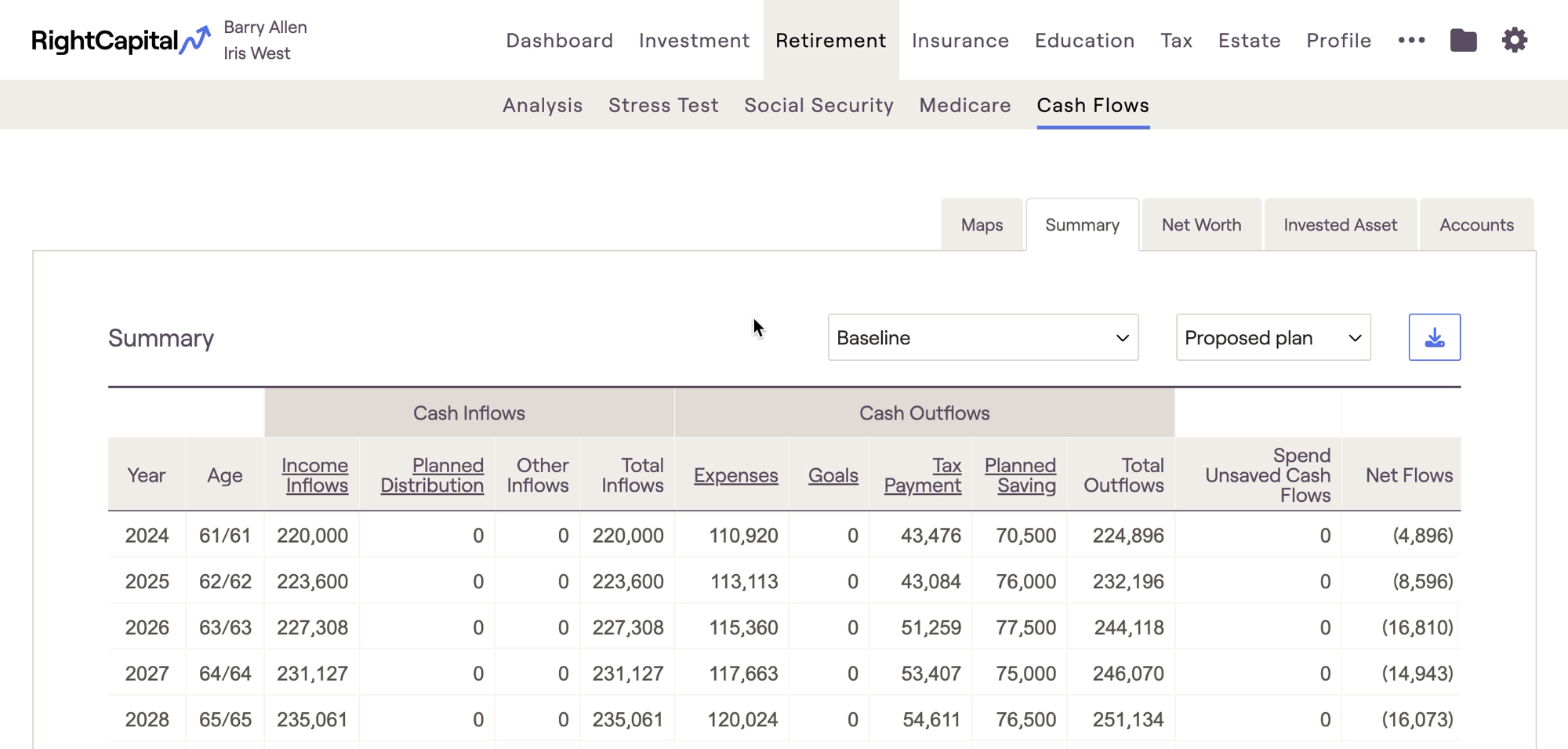Click the Planned Saving column link
1568x749 pixels.
click(x=1020, y=475)
